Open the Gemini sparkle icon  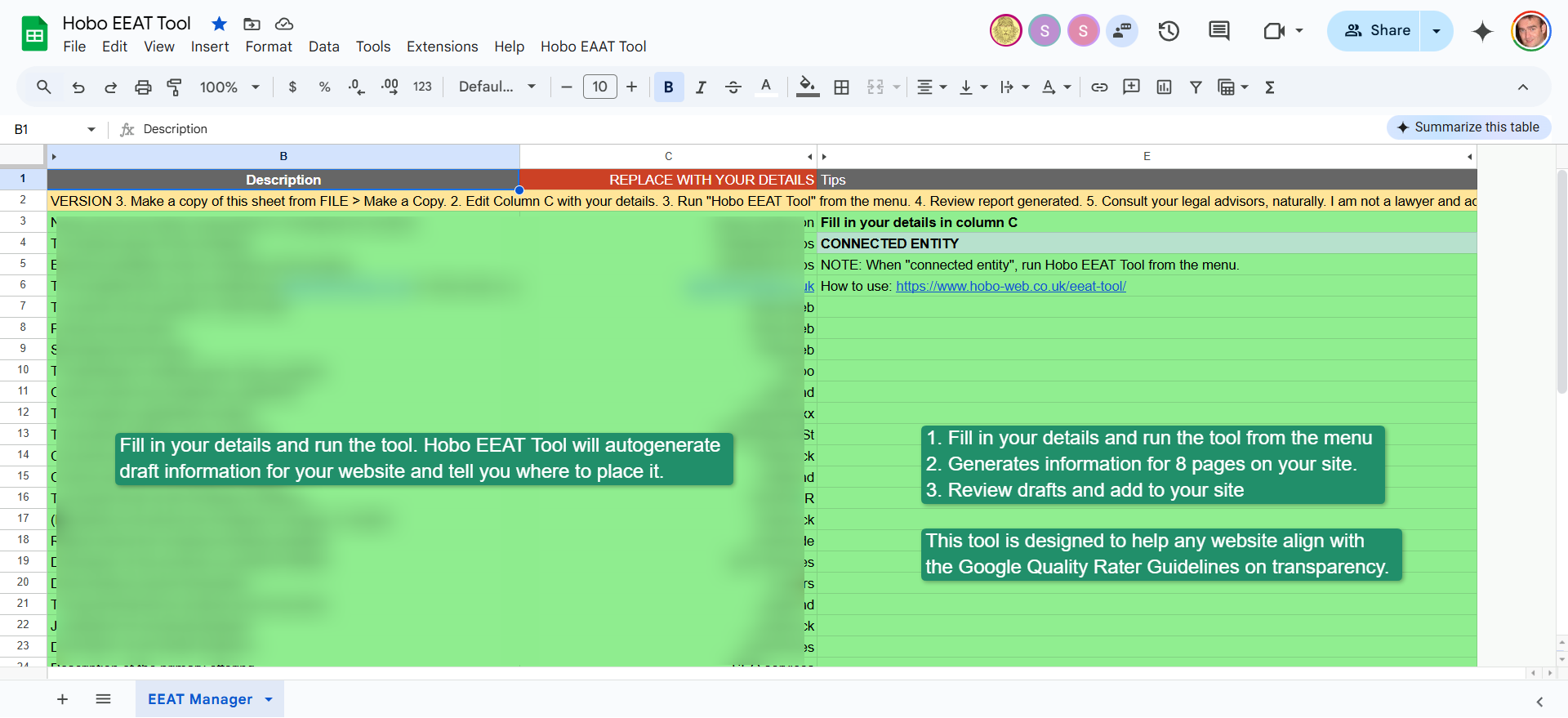[1482, 31]
